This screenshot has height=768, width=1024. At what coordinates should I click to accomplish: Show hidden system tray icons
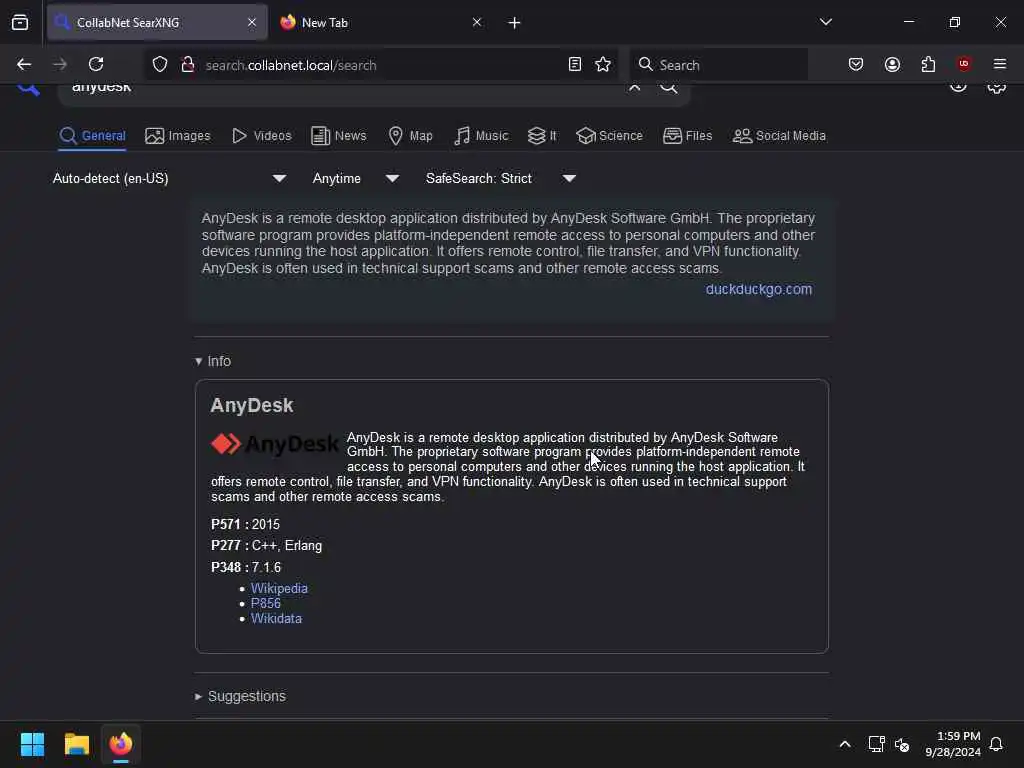coord(844,744)
